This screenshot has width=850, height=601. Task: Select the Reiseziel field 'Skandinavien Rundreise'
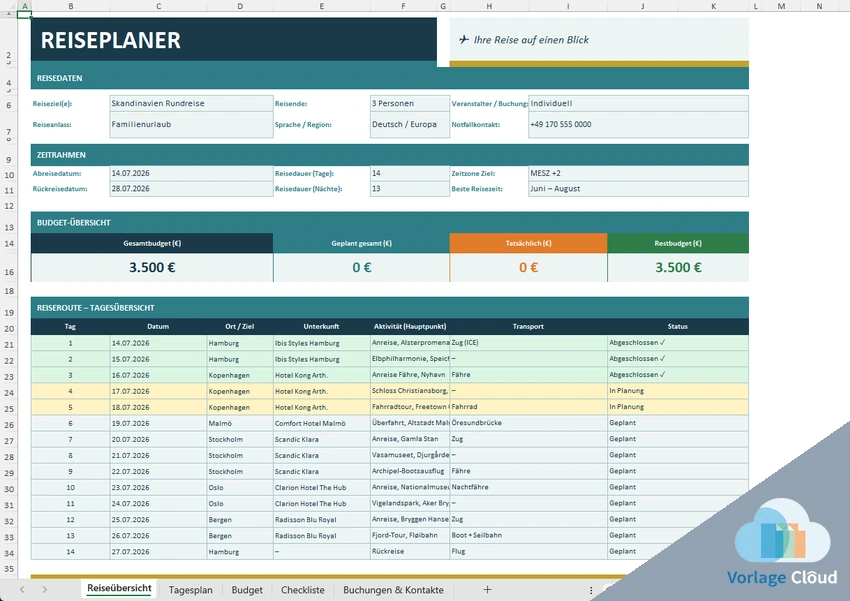click(x=191, y=104)
